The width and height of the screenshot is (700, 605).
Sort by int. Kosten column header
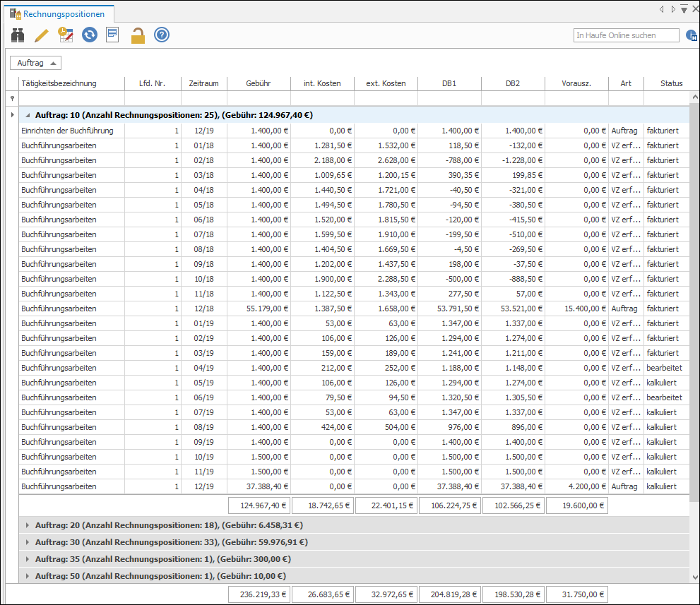tap(322, 83)
